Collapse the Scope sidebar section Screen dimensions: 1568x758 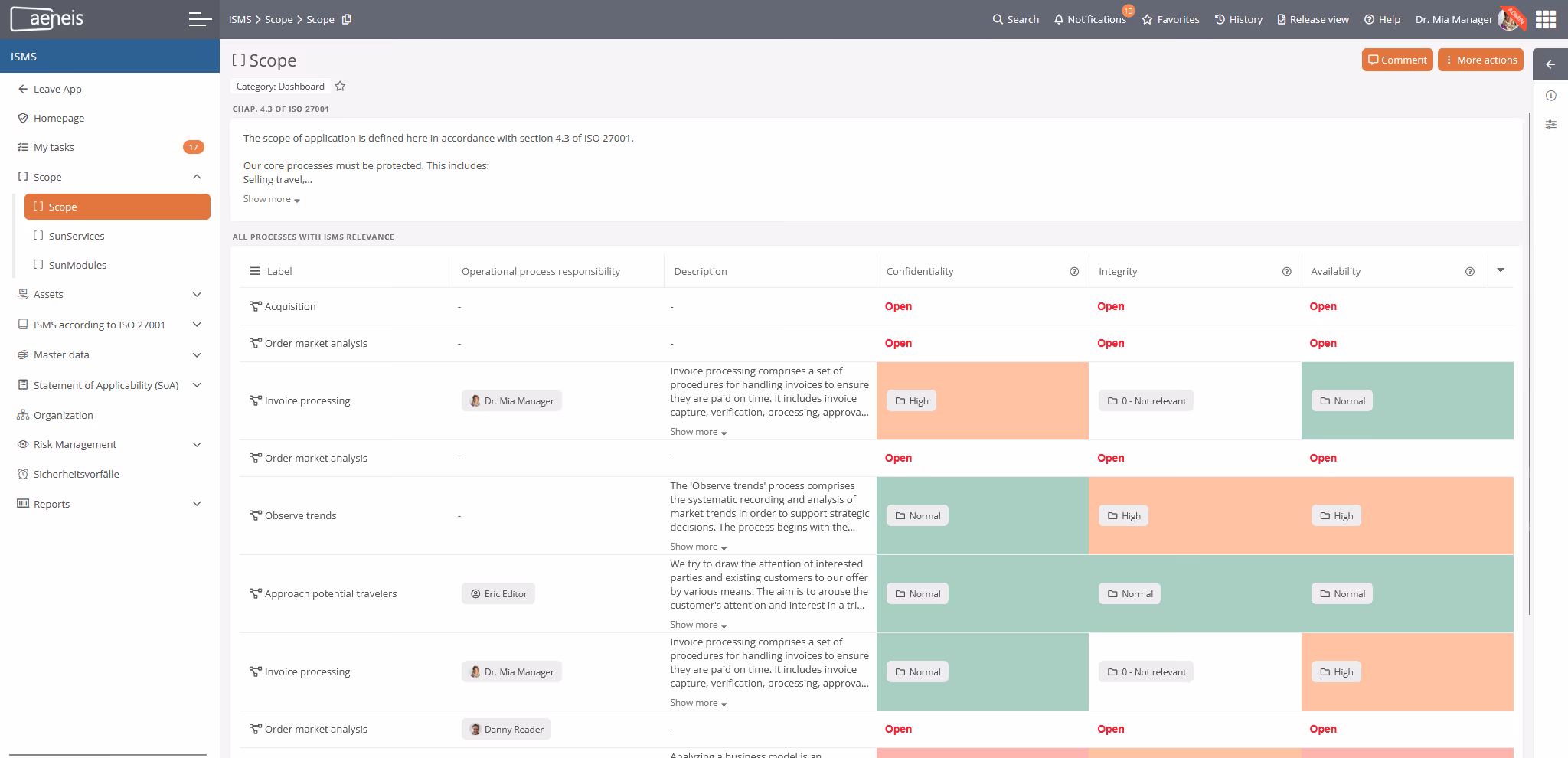coord(197,177)
